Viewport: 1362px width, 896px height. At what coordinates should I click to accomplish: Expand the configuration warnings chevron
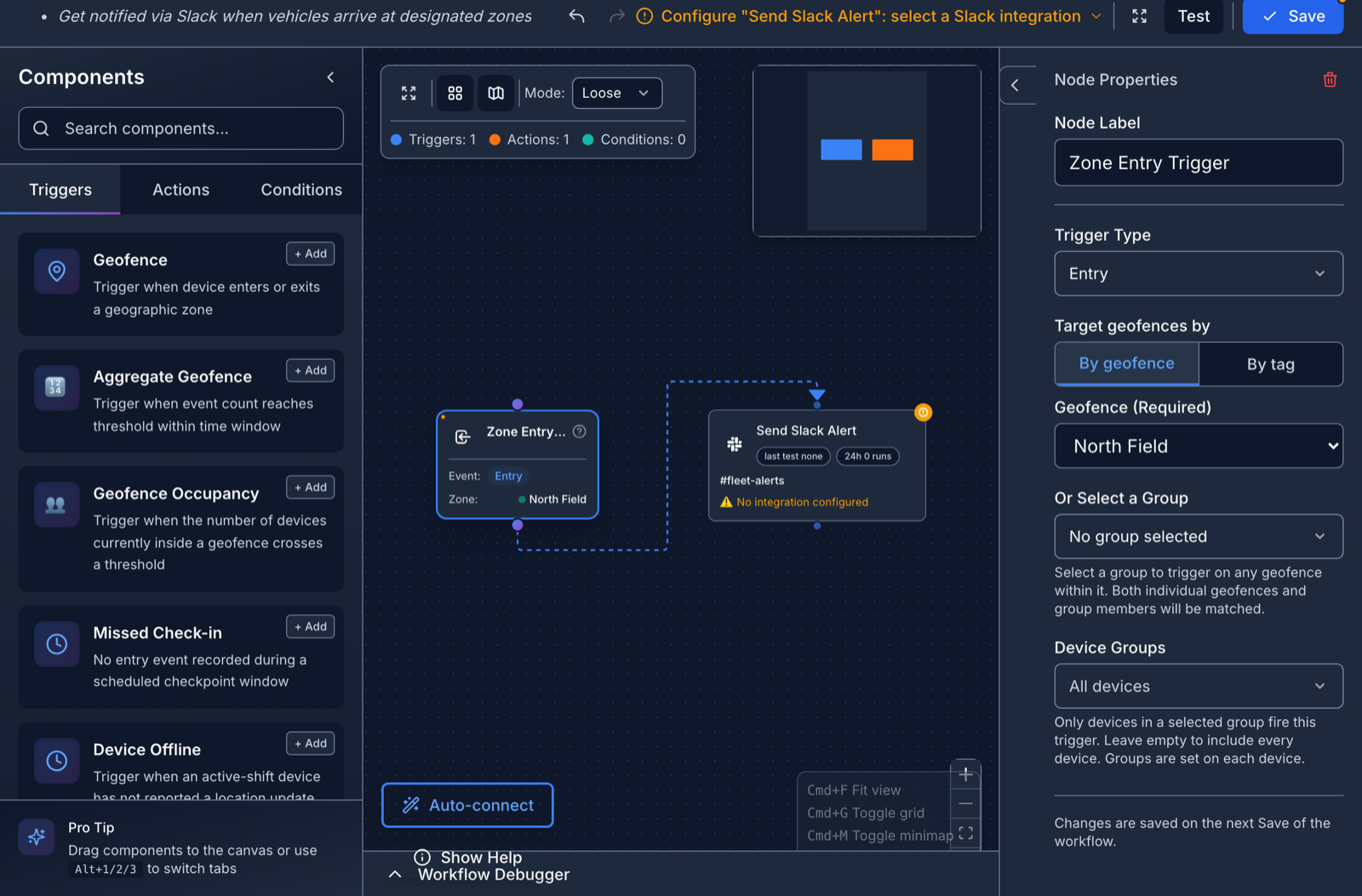(1096, 16)
